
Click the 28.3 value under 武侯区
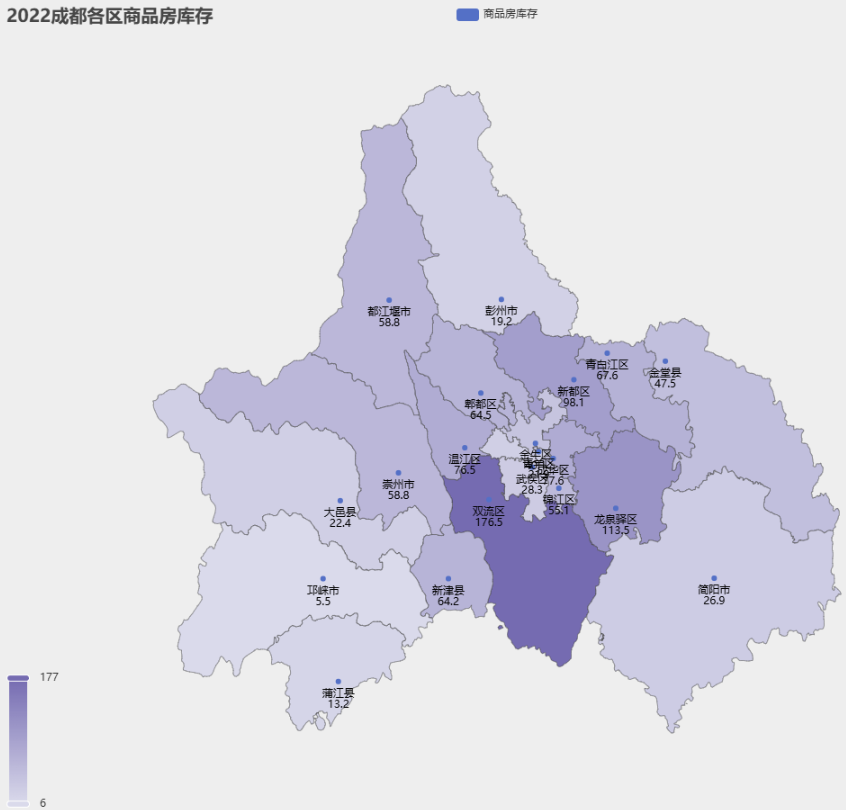coord(532,490)
